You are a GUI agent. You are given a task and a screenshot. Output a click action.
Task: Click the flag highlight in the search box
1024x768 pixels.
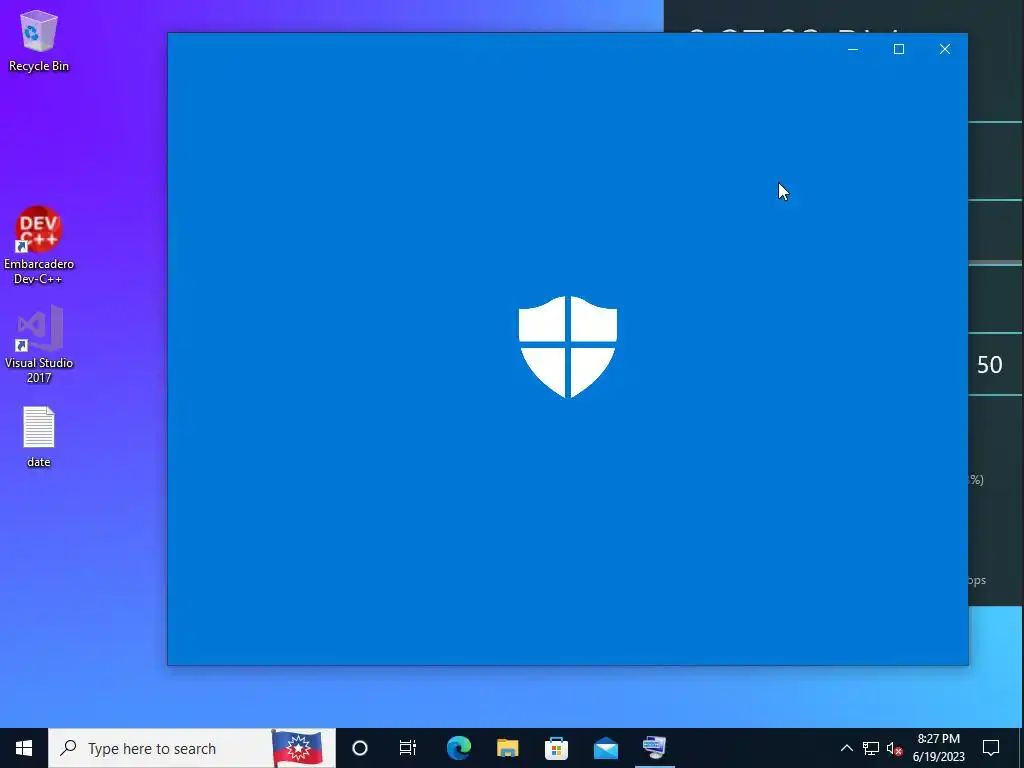297,748
